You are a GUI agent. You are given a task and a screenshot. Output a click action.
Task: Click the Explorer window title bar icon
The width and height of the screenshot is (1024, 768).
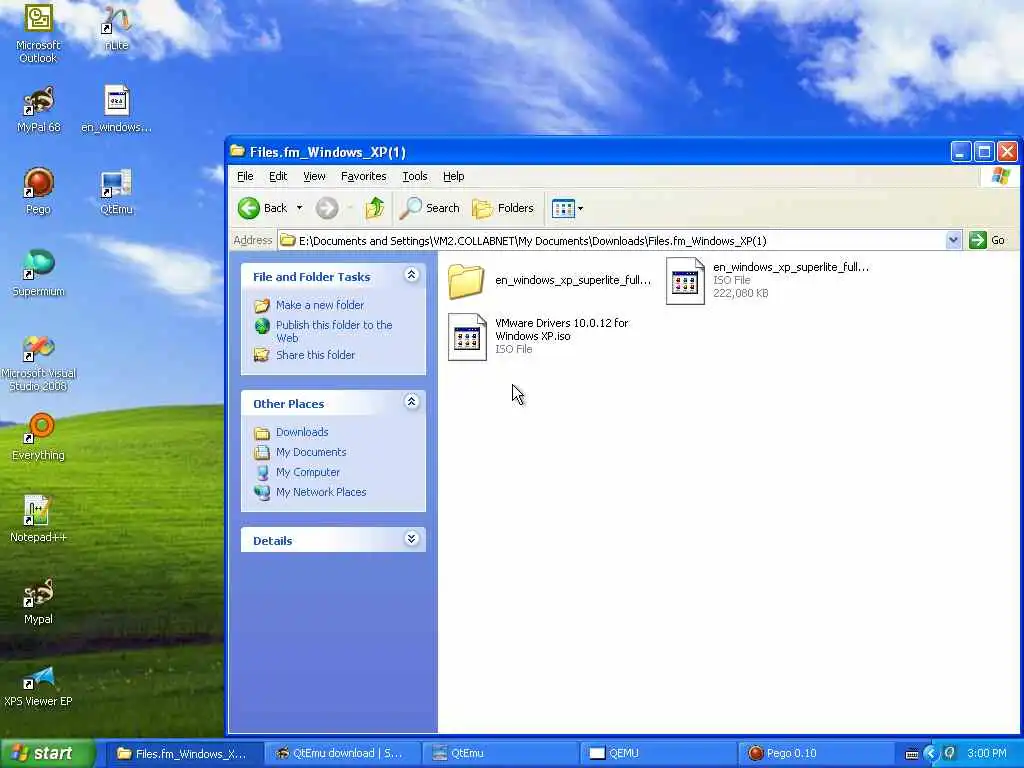pos(238,152)
